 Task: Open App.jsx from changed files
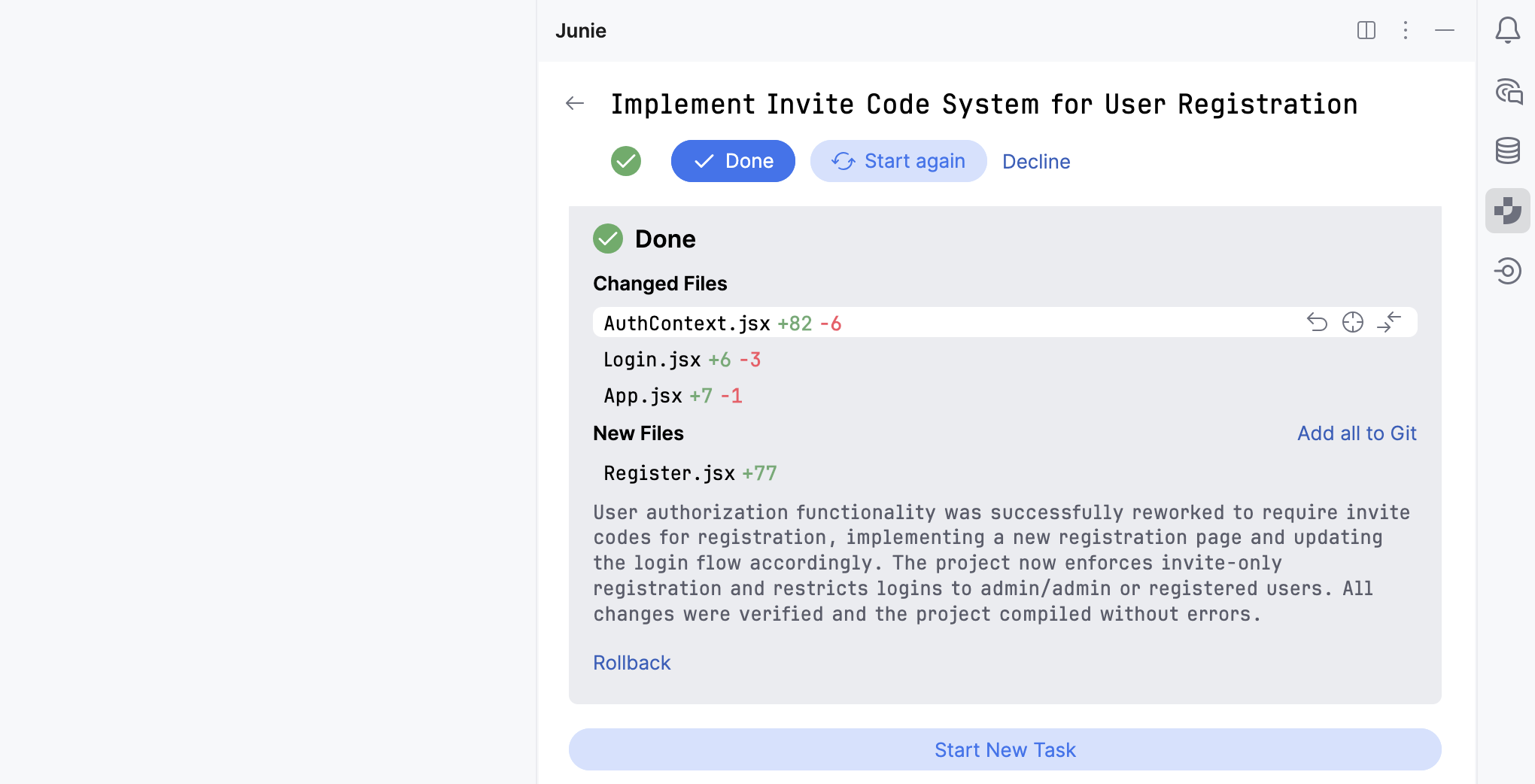(643, 397)
